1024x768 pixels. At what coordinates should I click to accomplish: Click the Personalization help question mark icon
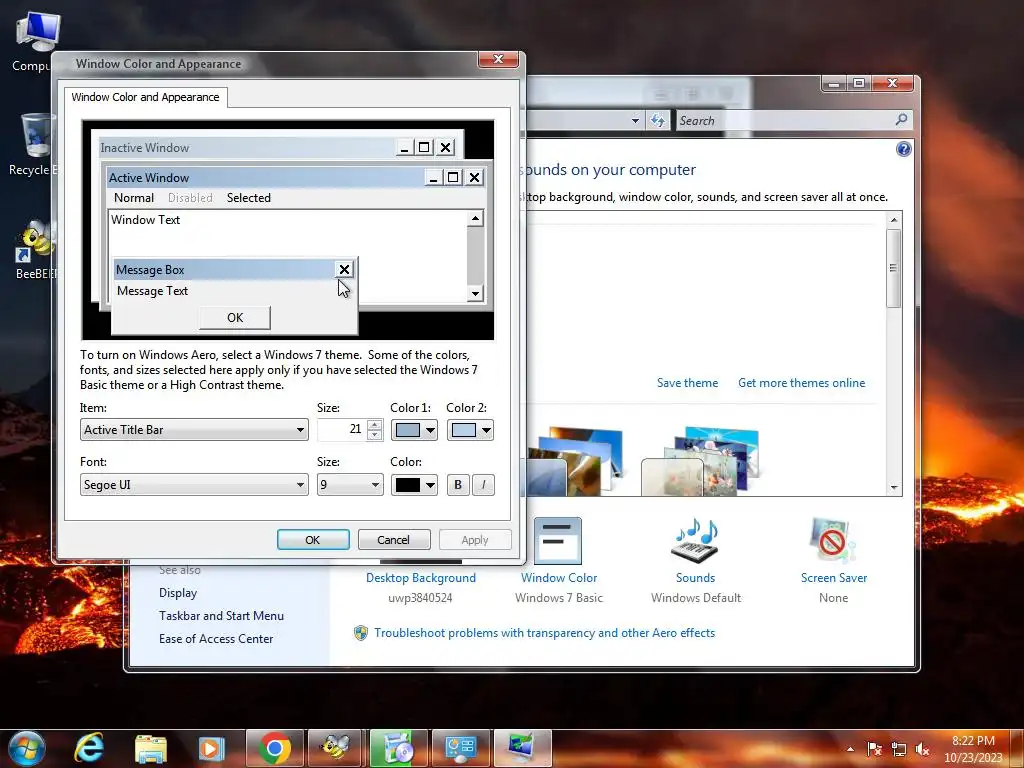click(x=903, y=150)
